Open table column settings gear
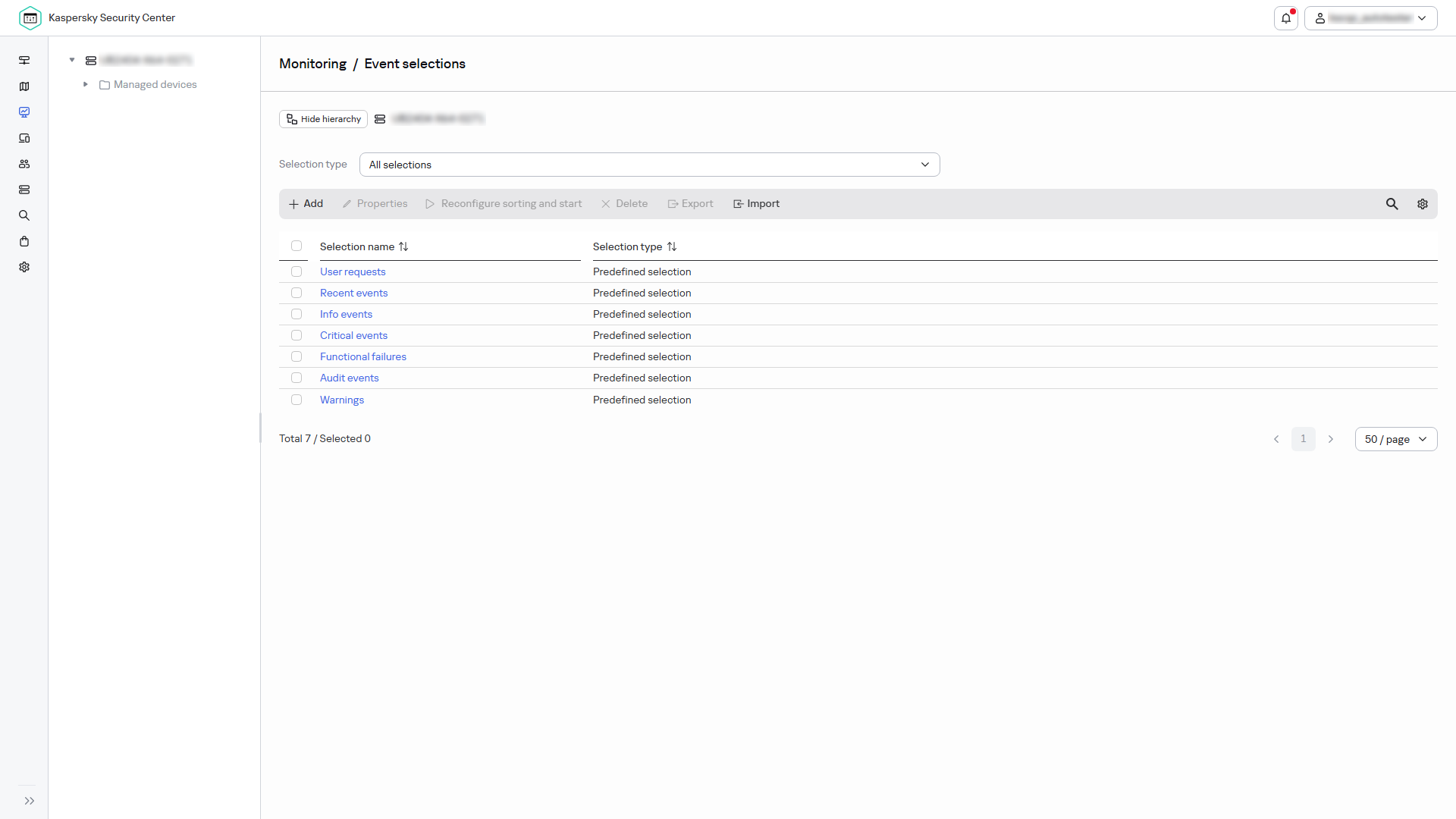 pyautogui.click(x=1423, y=204)
